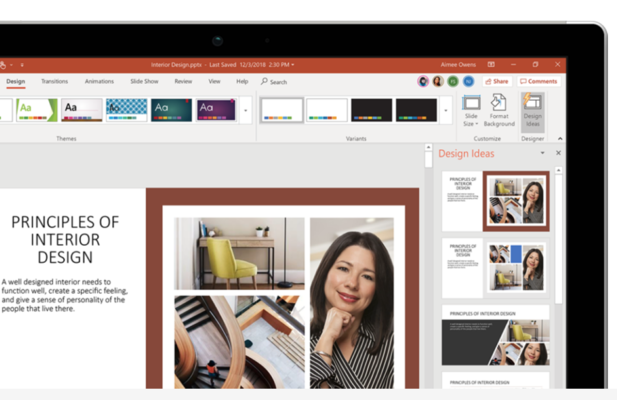Select the spiral staircase photo on slide

[x=239, y=342]
